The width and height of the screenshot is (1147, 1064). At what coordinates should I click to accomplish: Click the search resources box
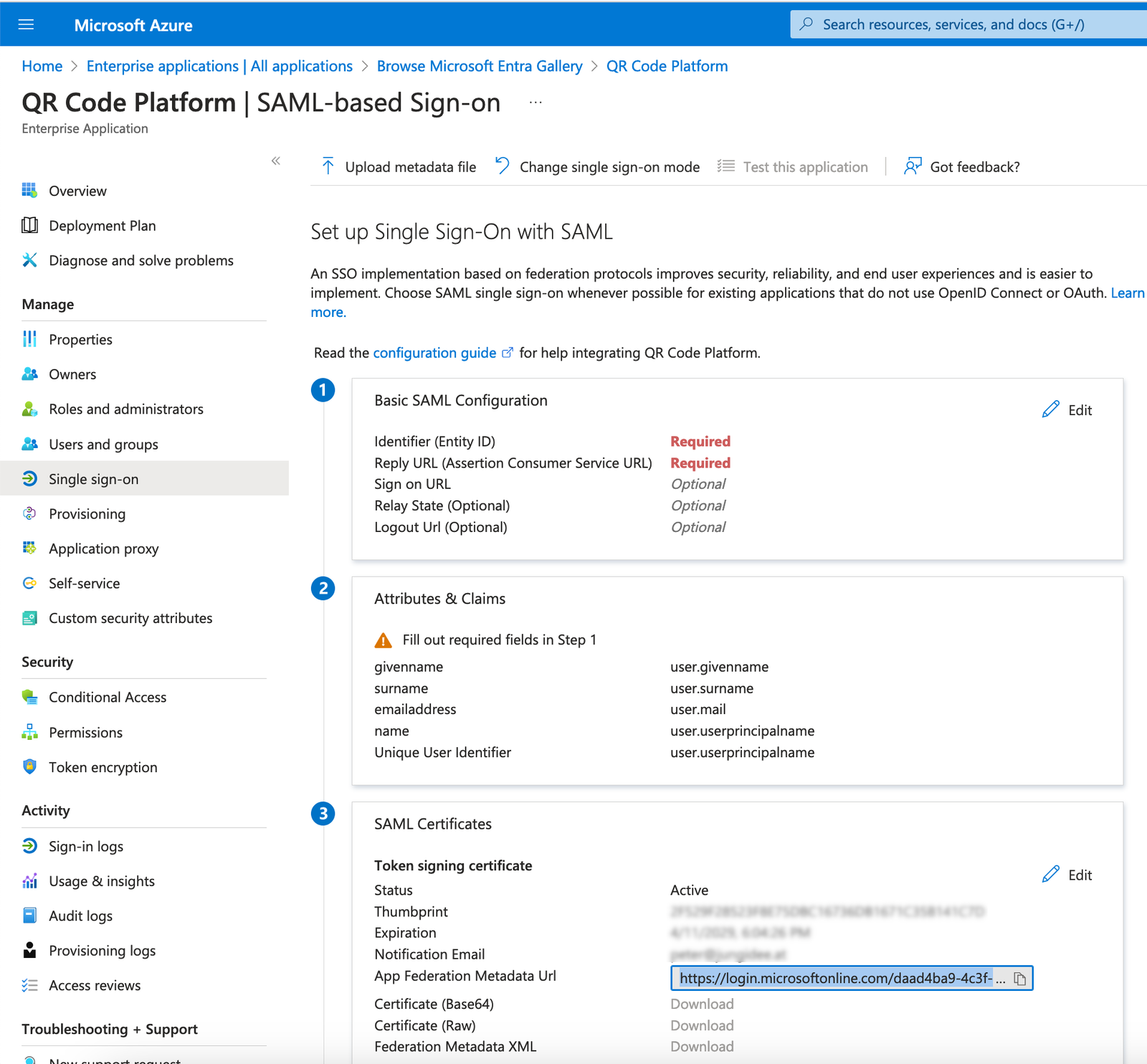(968, 24)
